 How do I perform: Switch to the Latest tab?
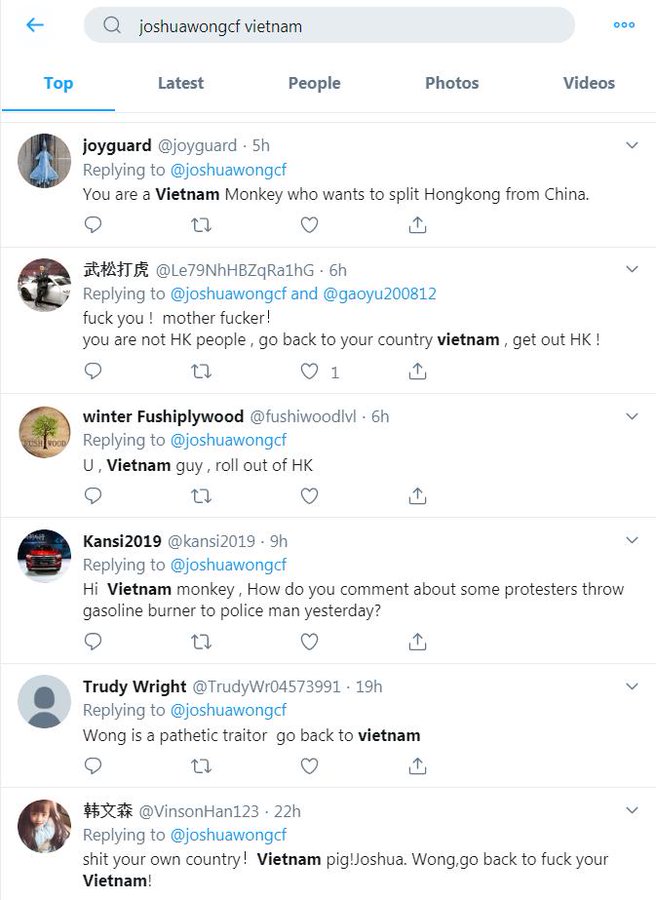pyautogui.click(x=180, y=83)
